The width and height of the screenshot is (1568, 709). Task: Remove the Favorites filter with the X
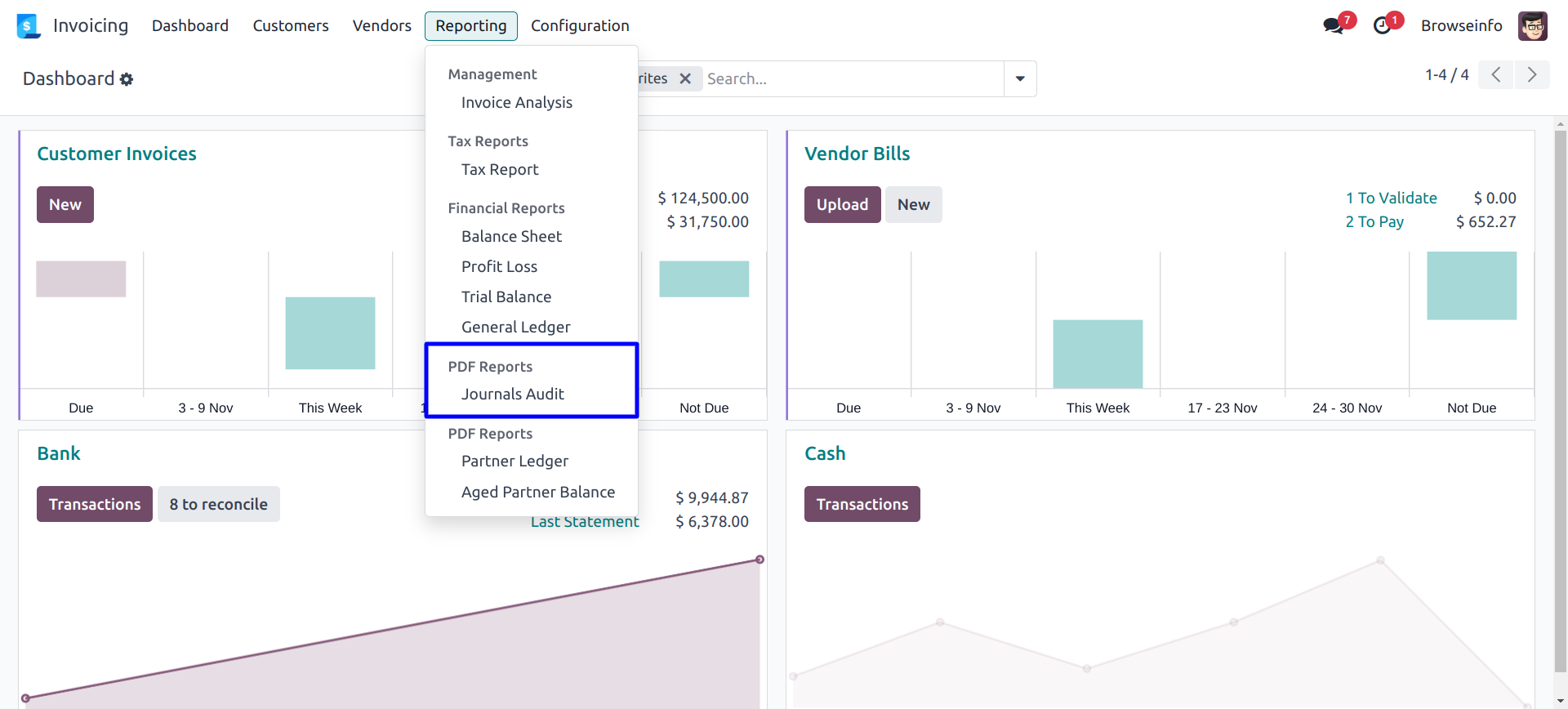point(685,78)
